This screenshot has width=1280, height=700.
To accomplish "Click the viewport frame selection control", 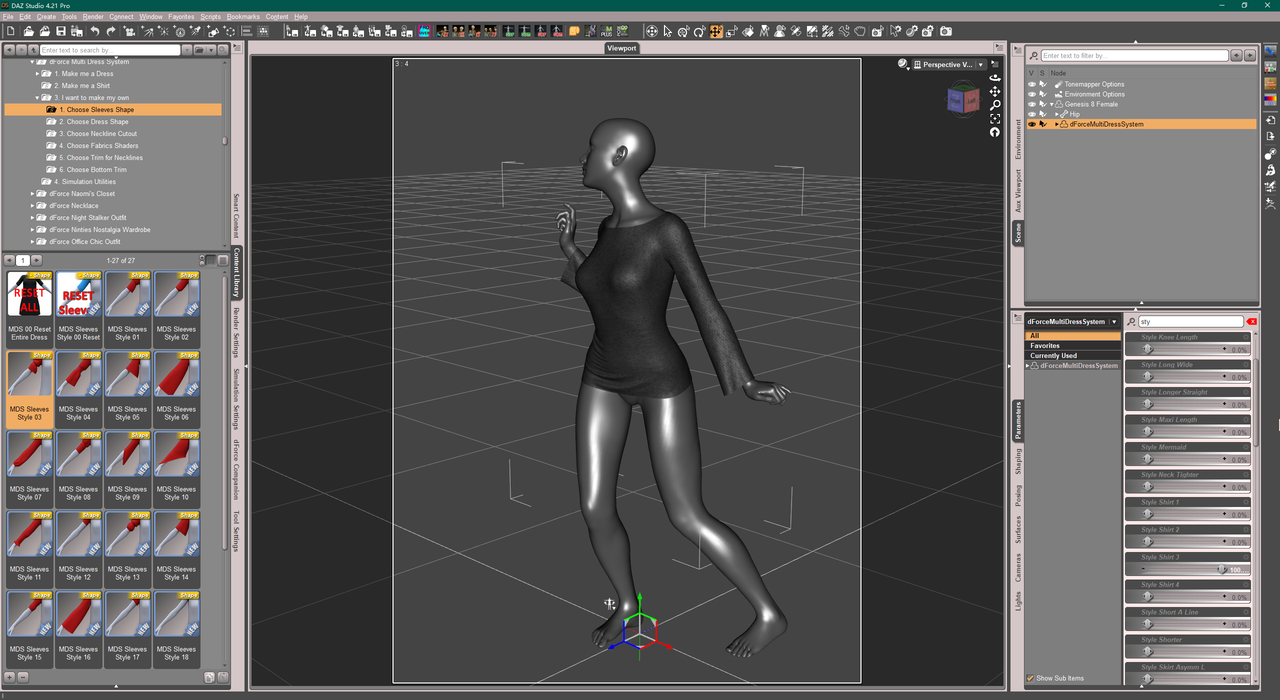I will pos(995,119).
